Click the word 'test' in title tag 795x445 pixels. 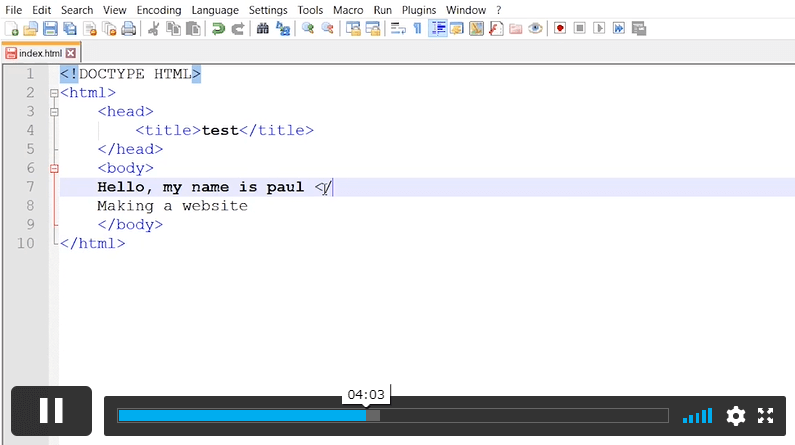(220, 130)
